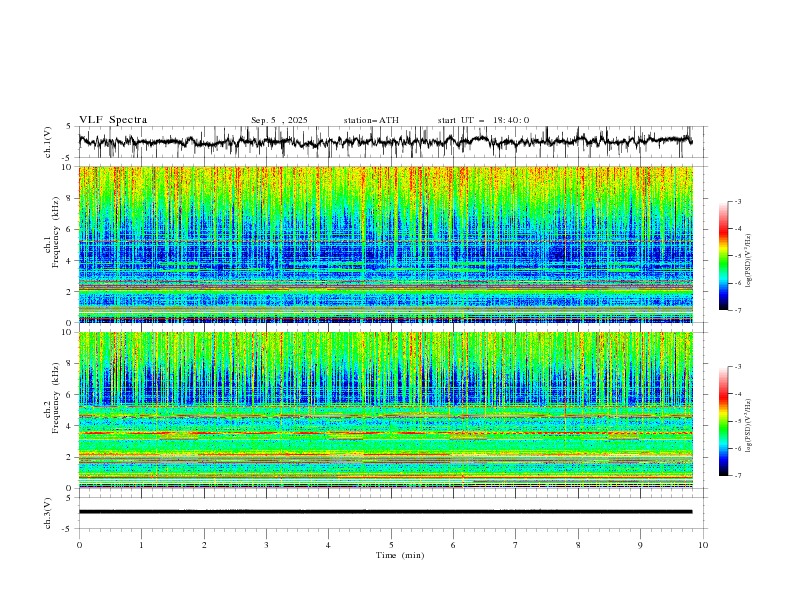The height and width of the screenshot is (612, 792).
Task: Click the upper PSD color scale bar
Action: click(x=723, y=256)
